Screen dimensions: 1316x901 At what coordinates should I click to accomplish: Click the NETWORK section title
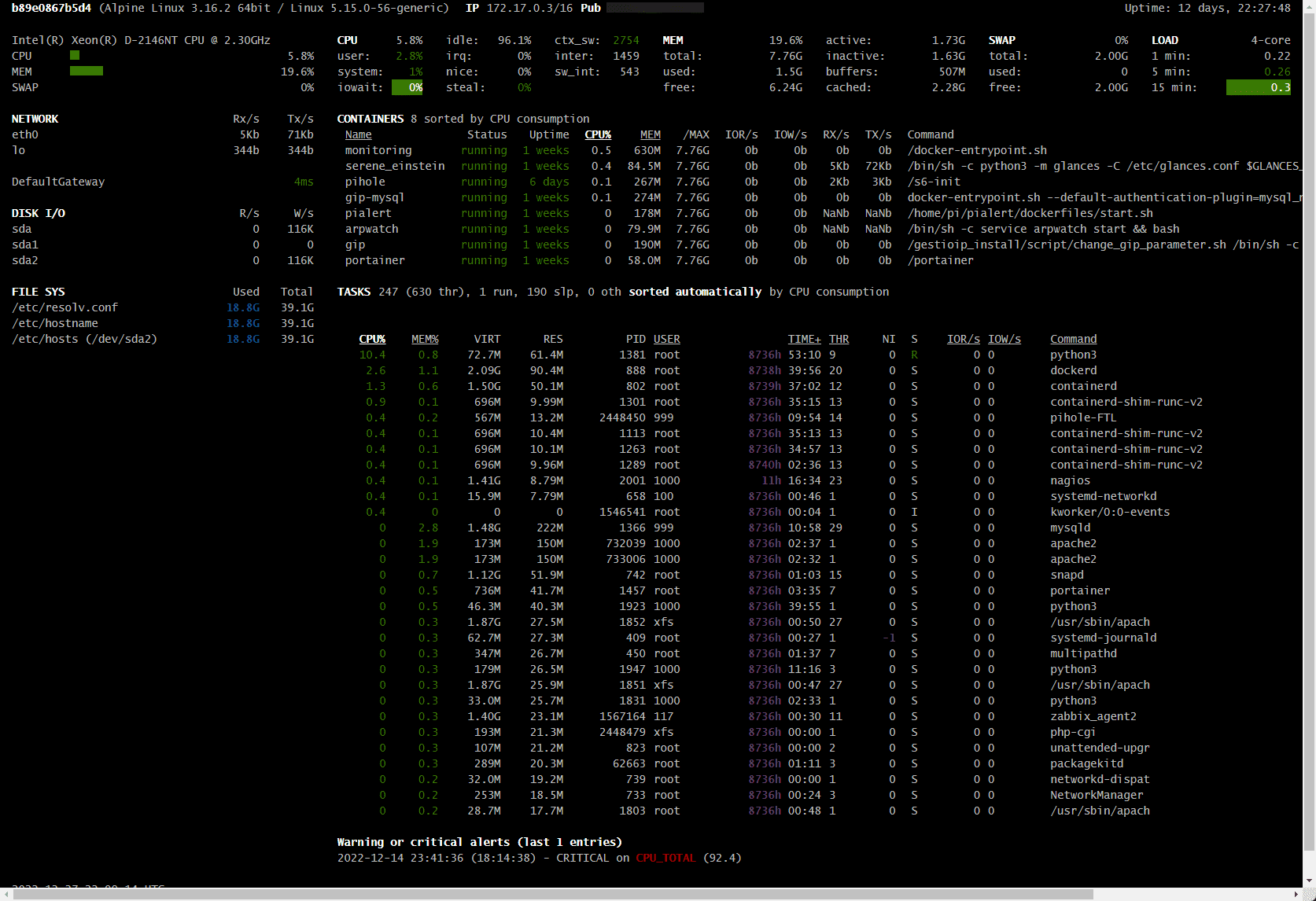[35, 119]
